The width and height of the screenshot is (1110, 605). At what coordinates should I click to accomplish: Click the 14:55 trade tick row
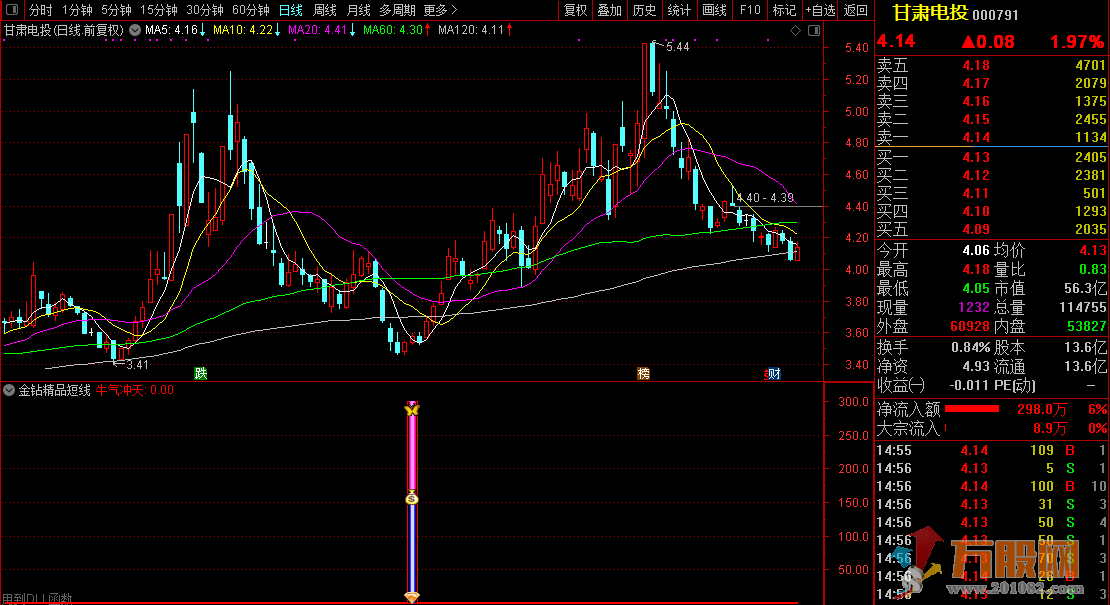[991, 450]
